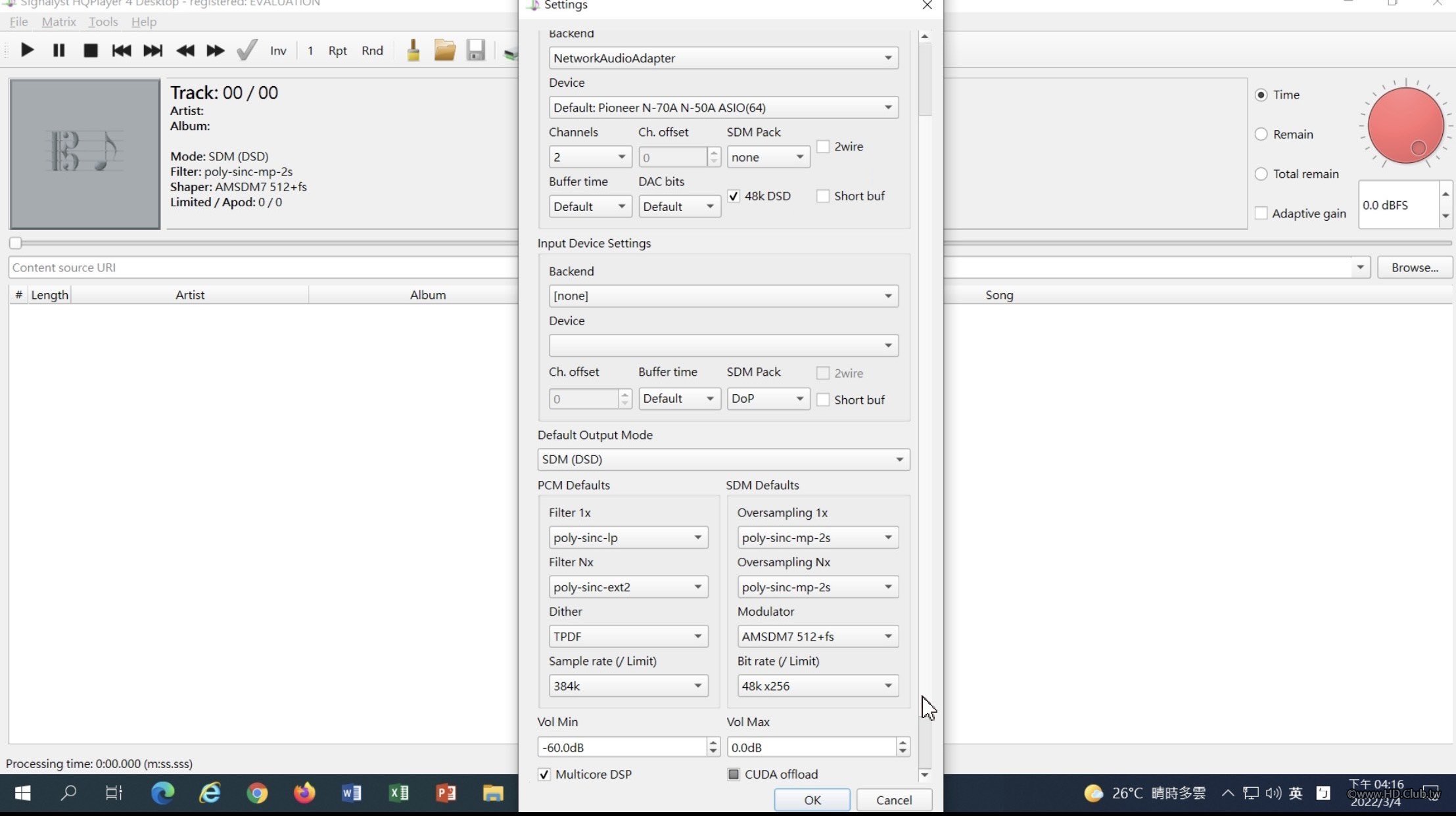Expand the Default Output Mode dropdown
The width and height of the screenshot is (1456, 816).
click(898, 458)
